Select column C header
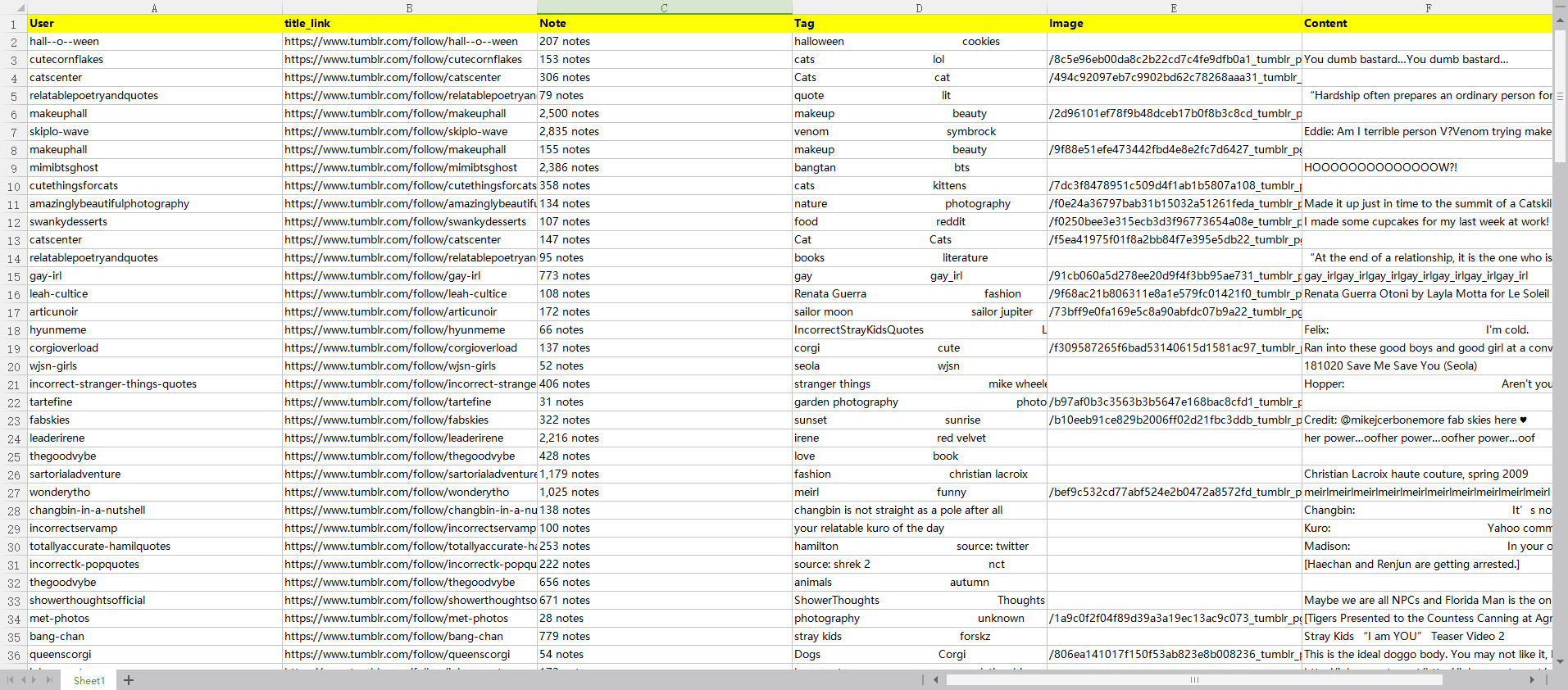Viewport: 1568px width, 690px height. click(x=664, y=7)
